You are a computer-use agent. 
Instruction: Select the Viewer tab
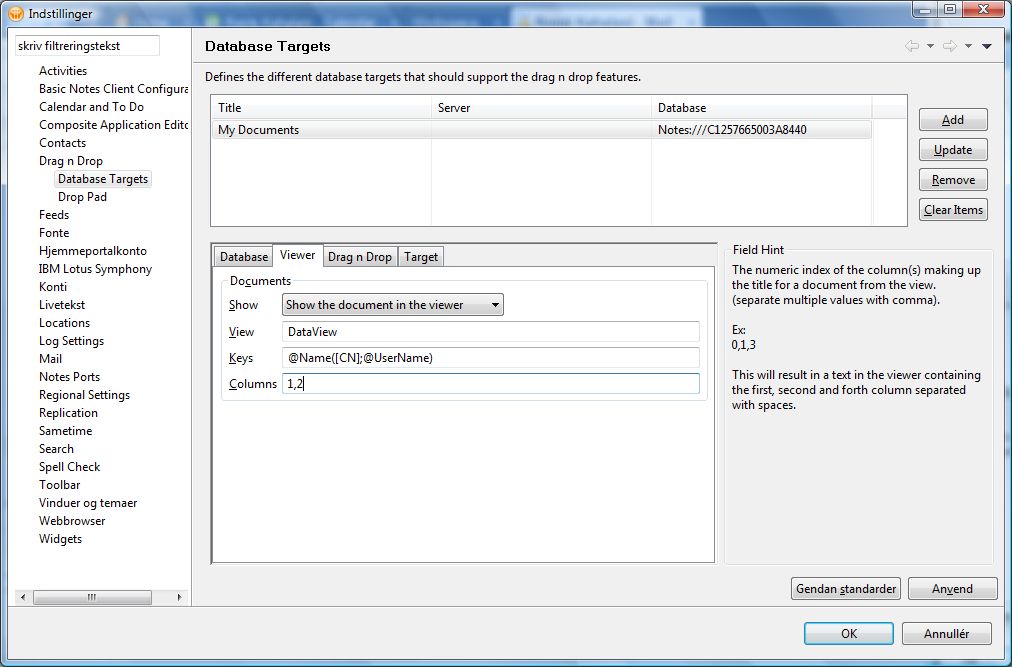click(x=298, y=255)
